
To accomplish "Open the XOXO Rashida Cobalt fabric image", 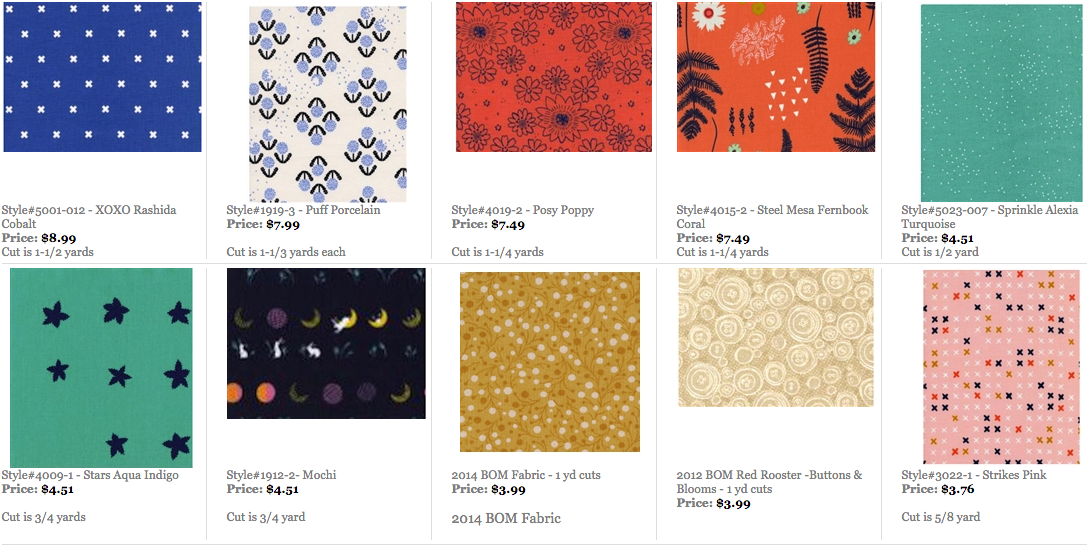I will pyautogui.click(x=102, y=77).
